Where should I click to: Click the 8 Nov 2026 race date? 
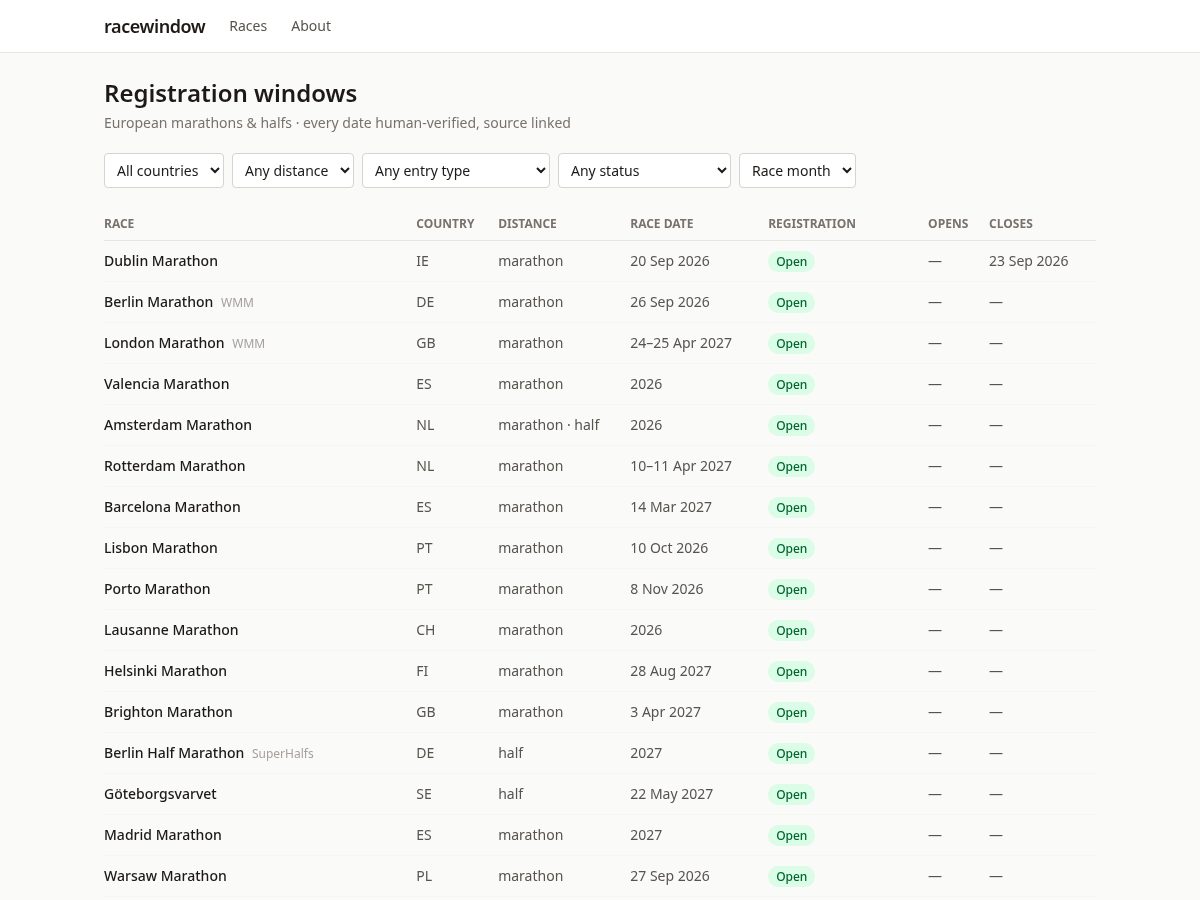(x=667, y=589)
